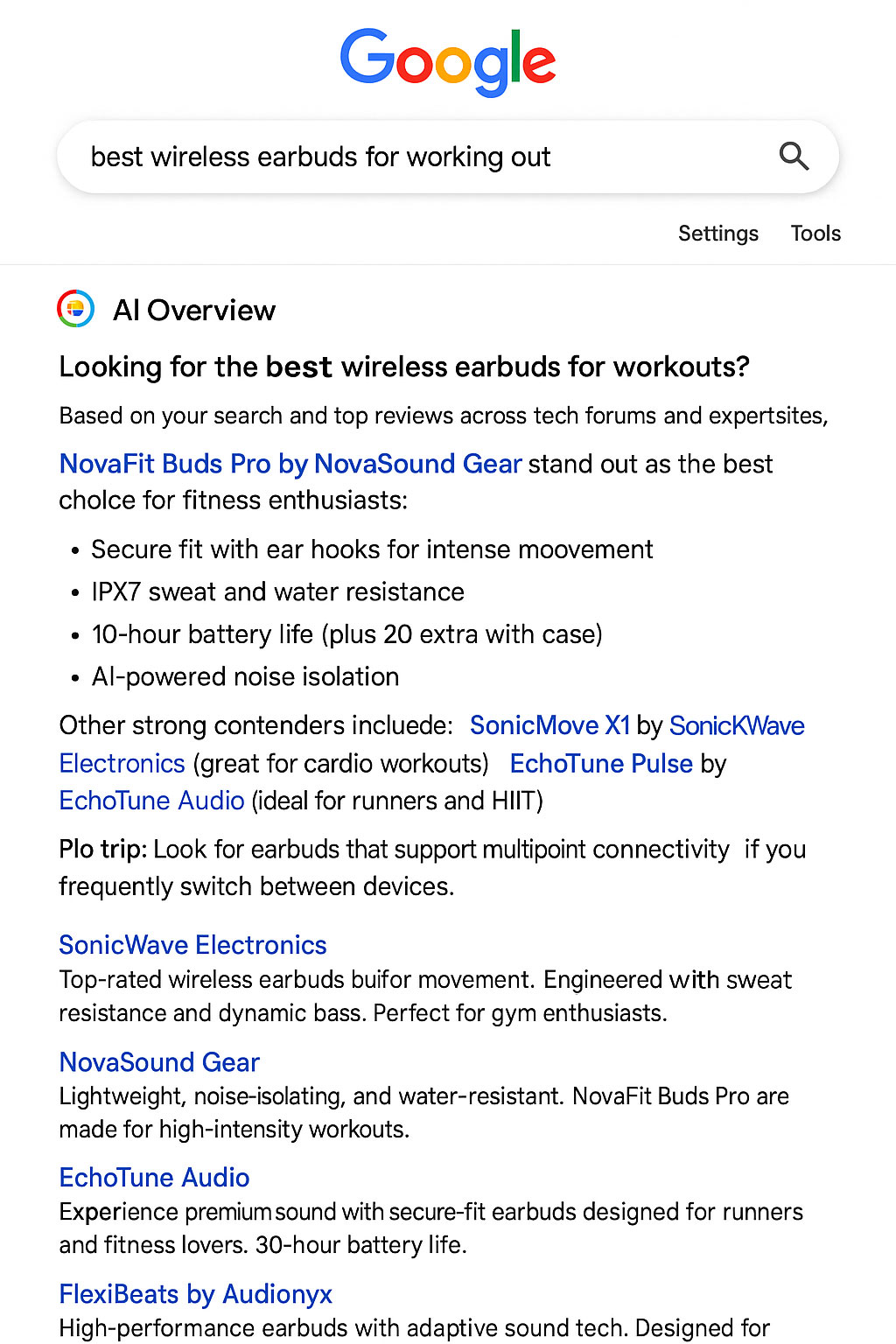896x1344 pixels.
Task: Click the inline EchoTune Audio link in overview
Action: coord(151,801)
